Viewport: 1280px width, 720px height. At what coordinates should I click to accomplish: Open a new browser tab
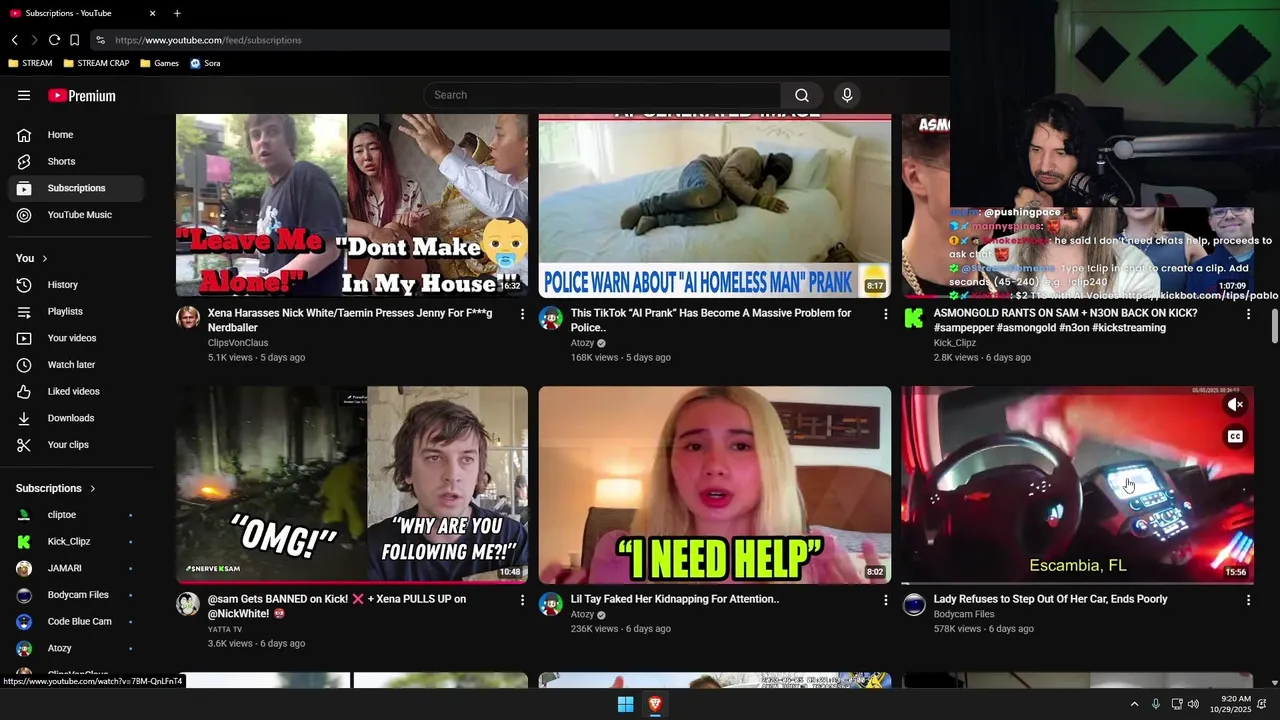pyautogui.click(x=177, y=13)
